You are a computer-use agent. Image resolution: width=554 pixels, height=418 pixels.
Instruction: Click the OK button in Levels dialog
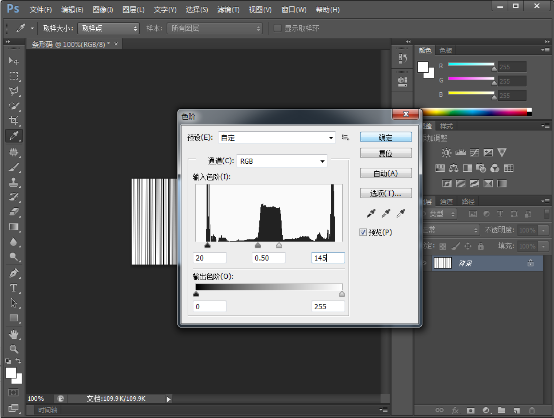tap(385, 137)
